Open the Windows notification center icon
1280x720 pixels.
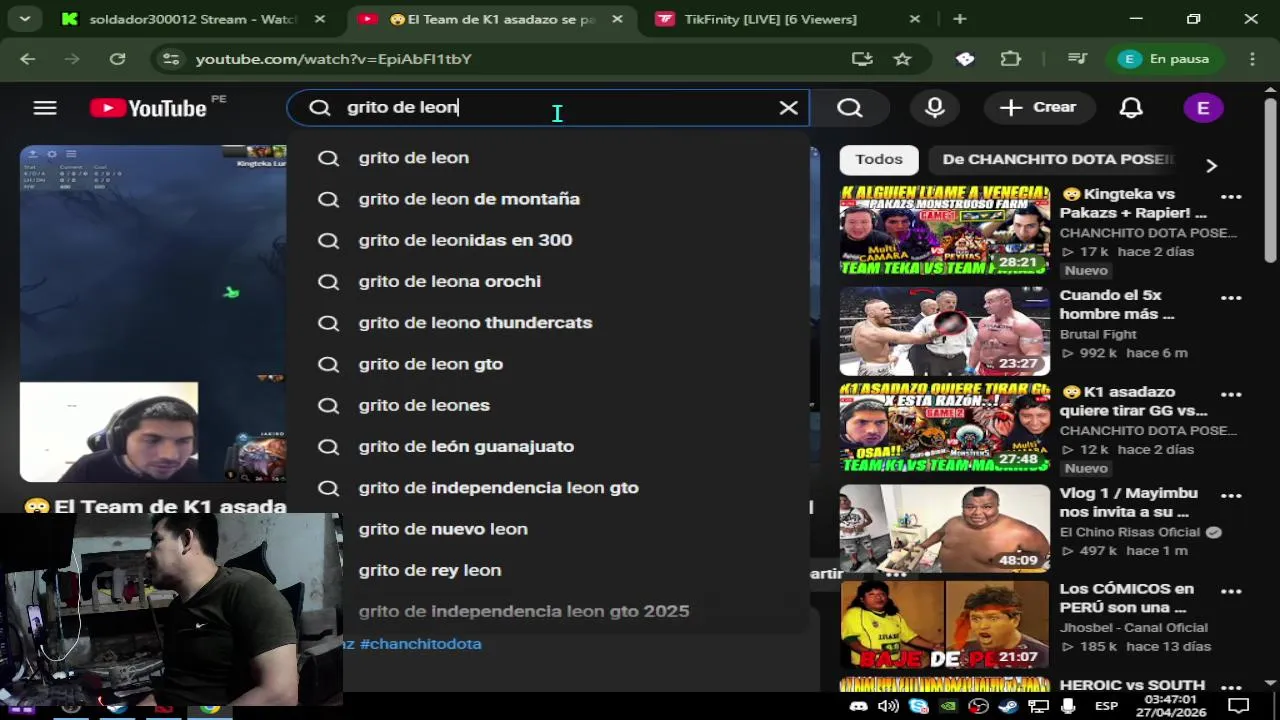[x=1240, y=706]
